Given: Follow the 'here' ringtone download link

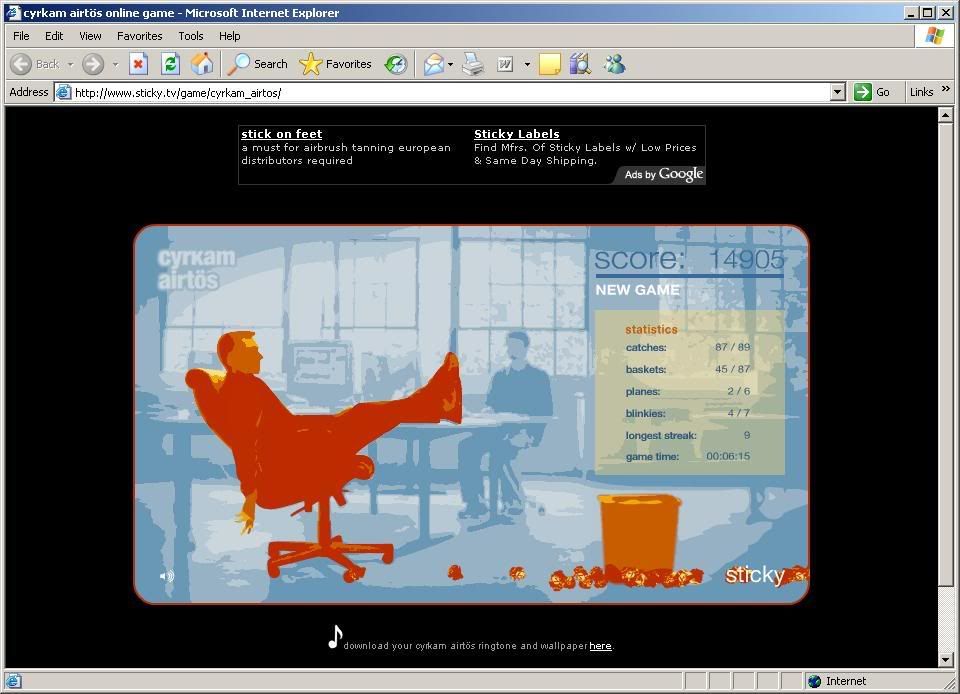Looking at the screenshot, I should pyautogui.click(x=600, y=646).
